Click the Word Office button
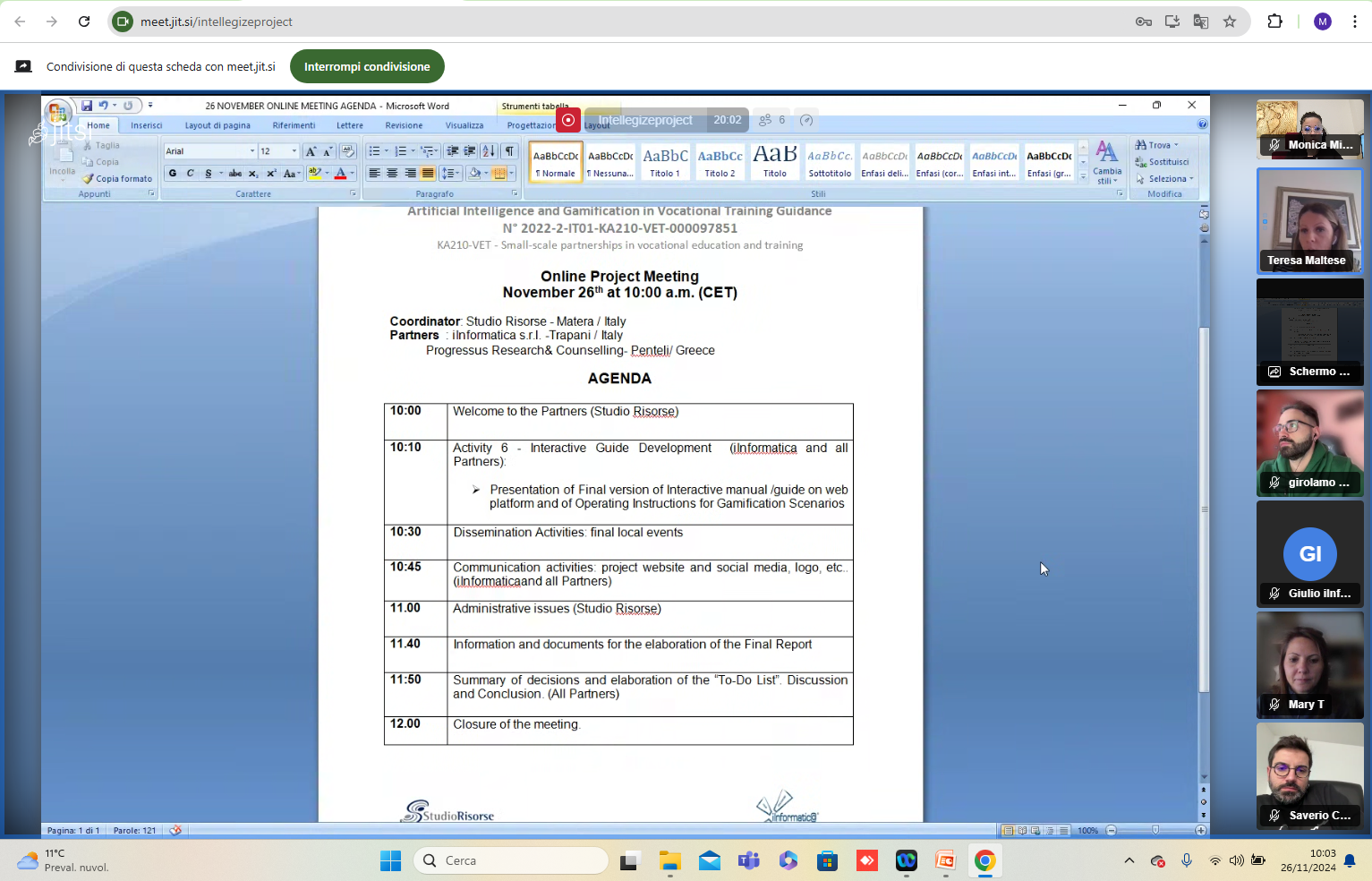 58,114
